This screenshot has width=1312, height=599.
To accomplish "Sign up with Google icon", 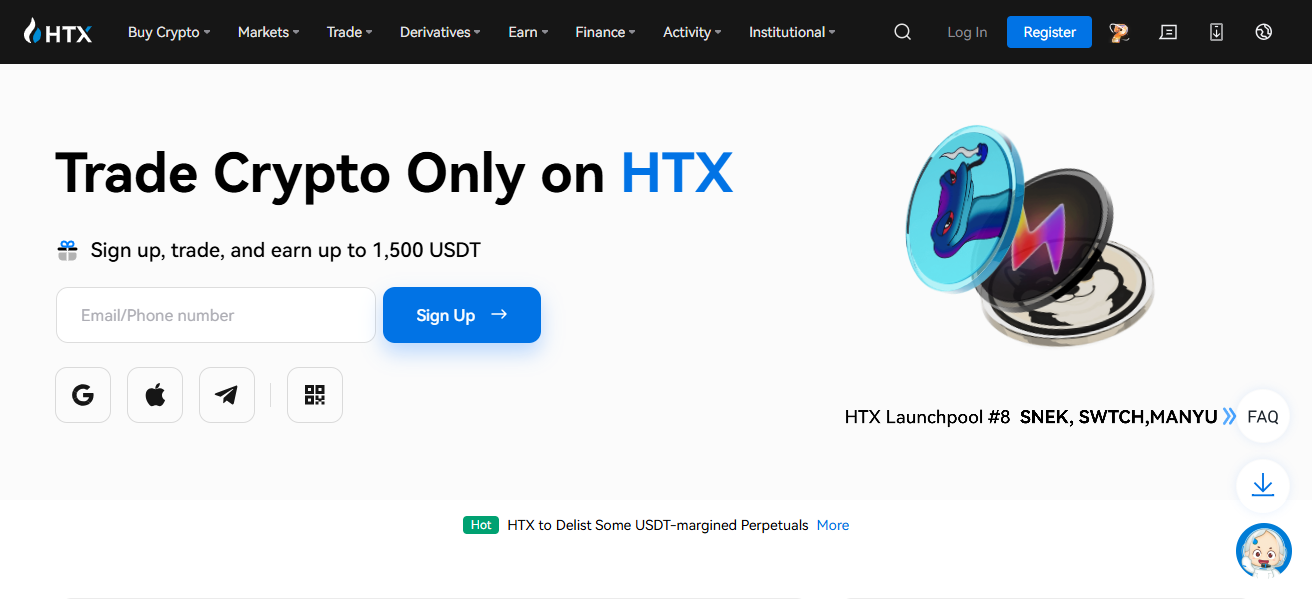I will pyautogui.click(x=83, y=395).
